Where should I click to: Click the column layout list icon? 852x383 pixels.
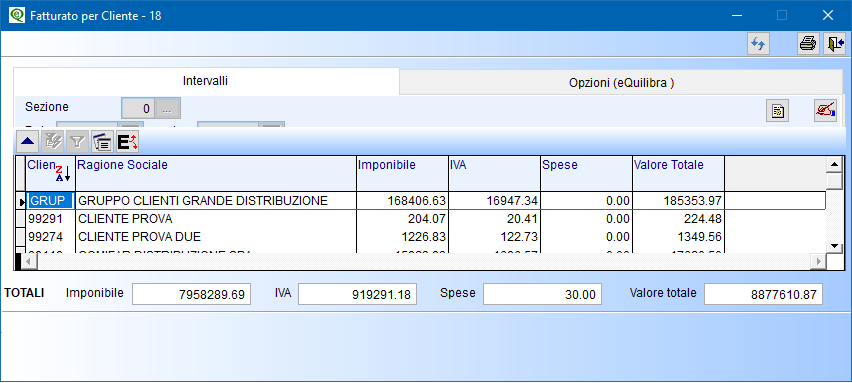[102, 142]
